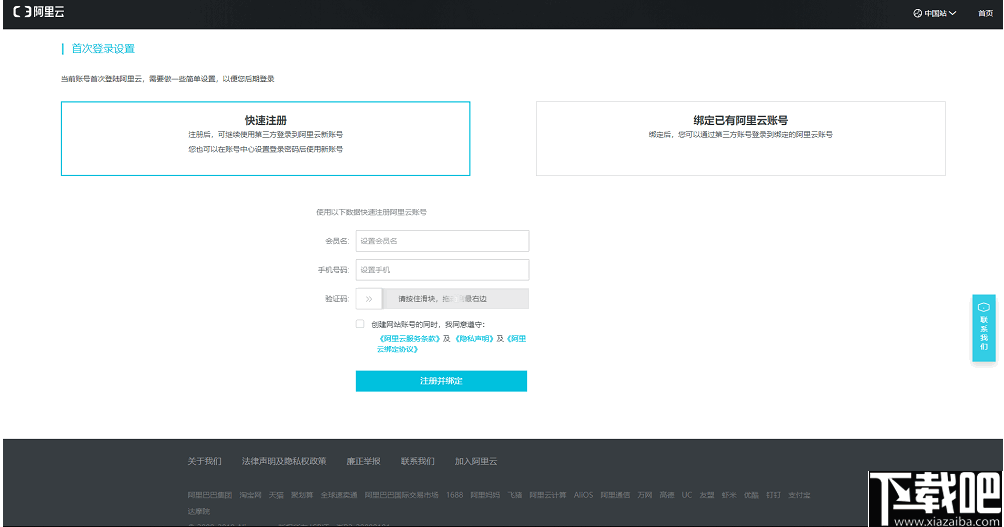Open 虾米 footer link

click(x=729, y=495)
